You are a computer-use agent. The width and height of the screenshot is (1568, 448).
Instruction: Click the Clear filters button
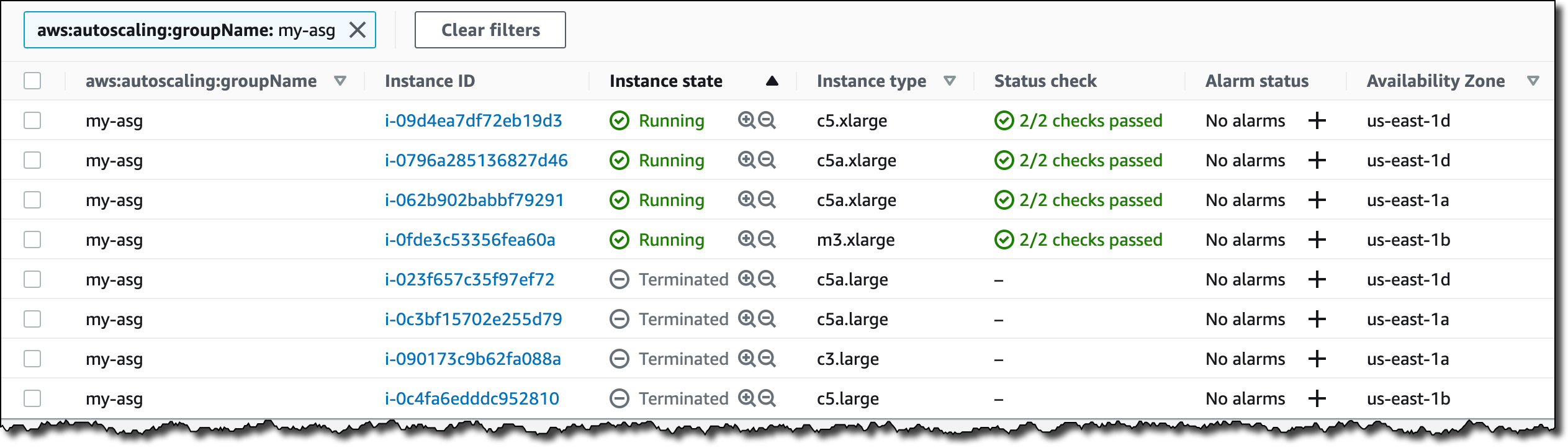click(490, 30)
